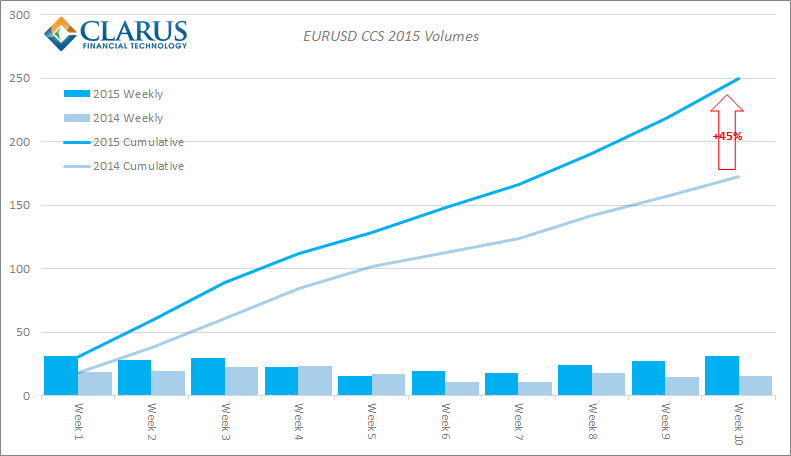Select the 2015 weekly bar for Week 7

tap(501, 384)
